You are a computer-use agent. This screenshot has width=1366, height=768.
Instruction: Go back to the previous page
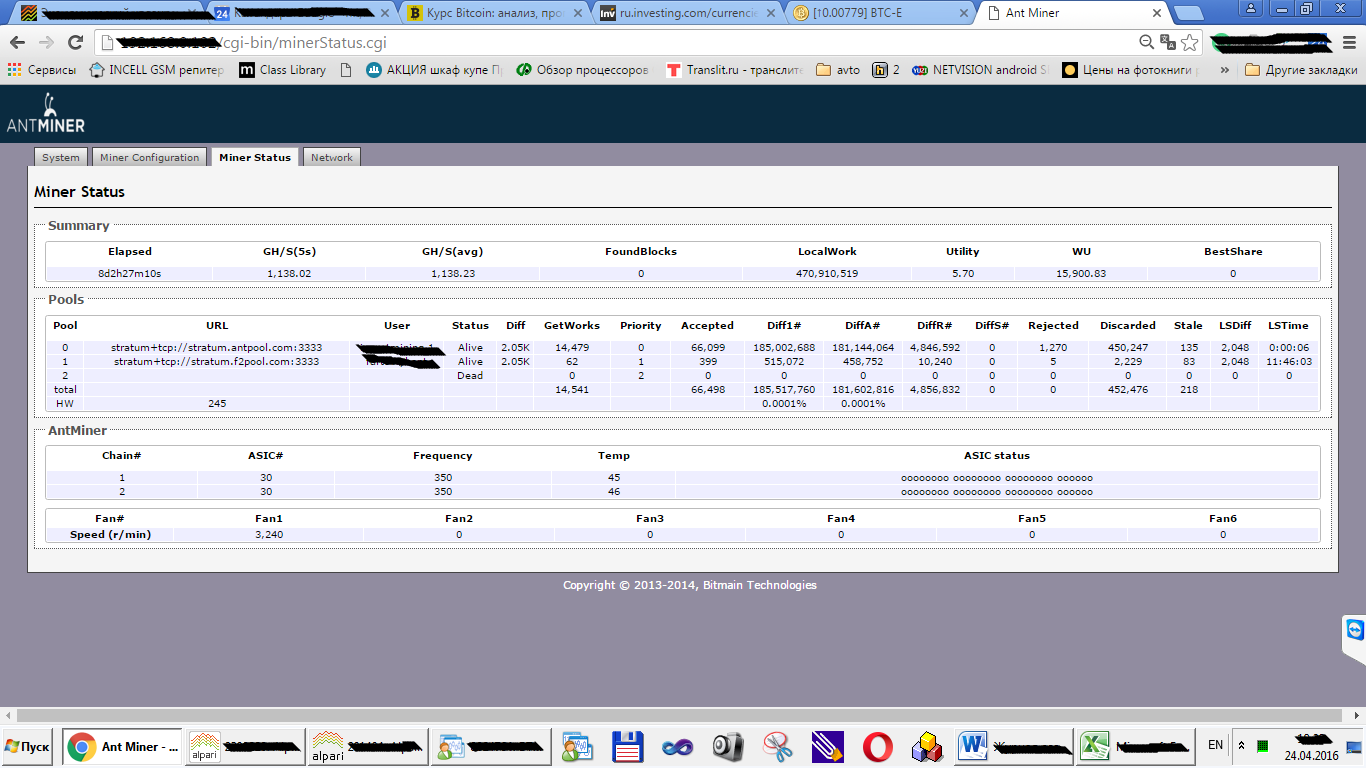click(17, 43)
